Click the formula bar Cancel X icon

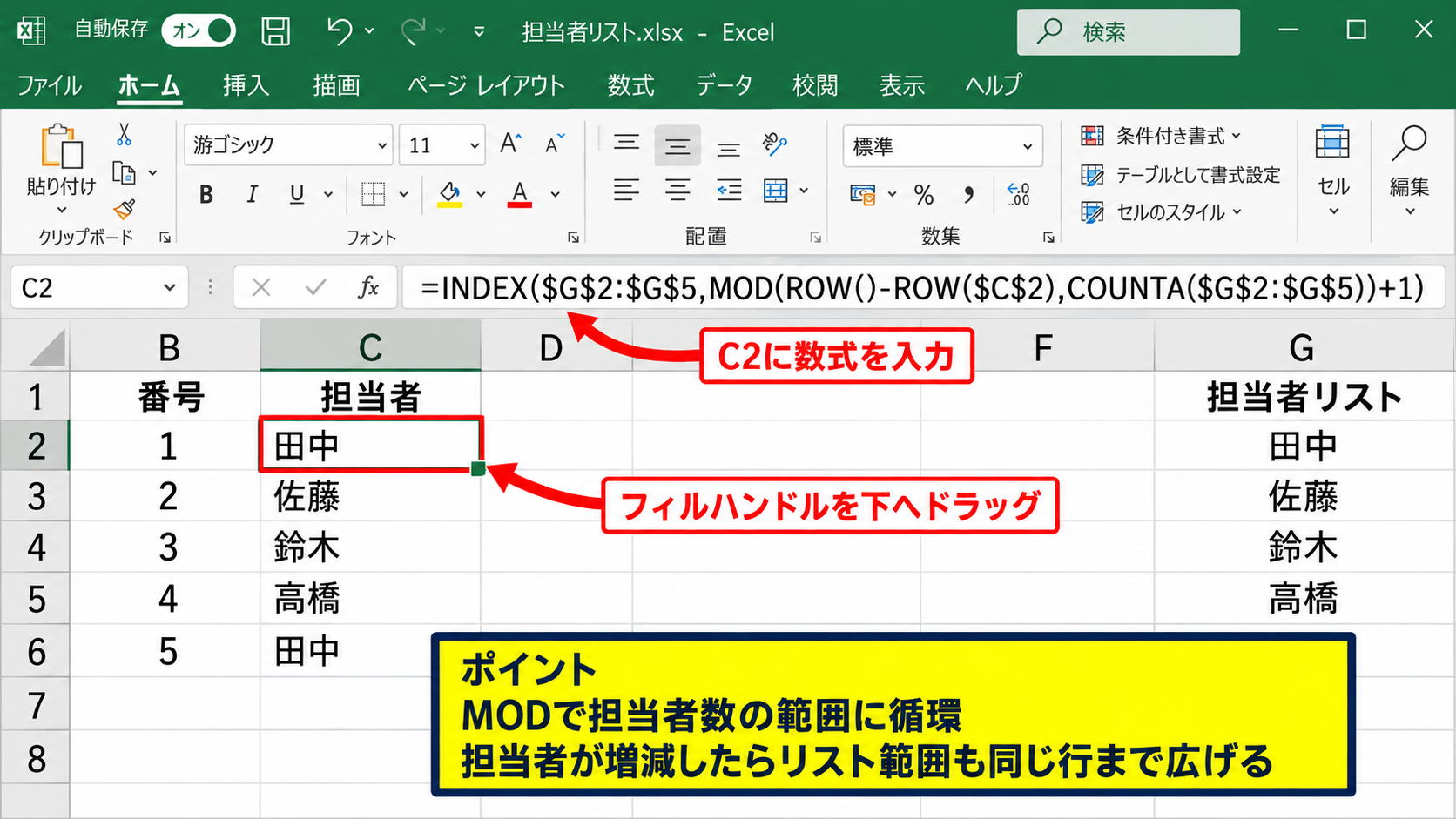260,287
